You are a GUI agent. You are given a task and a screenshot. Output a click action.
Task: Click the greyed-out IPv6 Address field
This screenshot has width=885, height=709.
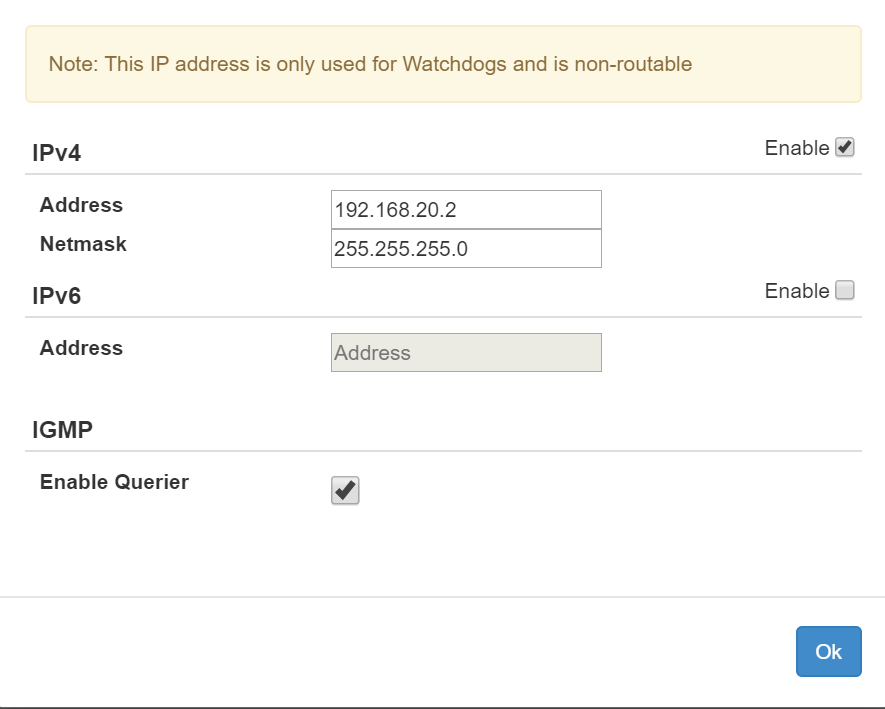(x=466, y=353)
